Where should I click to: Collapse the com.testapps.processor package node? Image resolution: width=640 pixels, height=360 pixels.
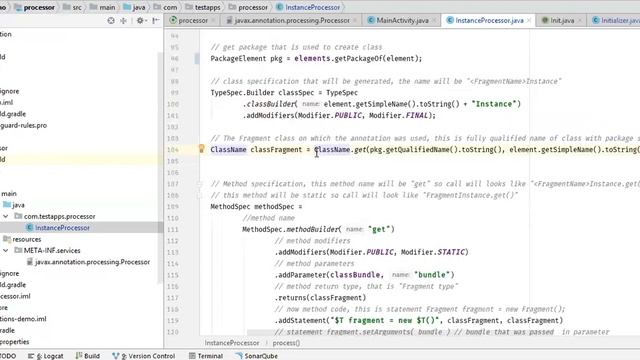(6, 216)
